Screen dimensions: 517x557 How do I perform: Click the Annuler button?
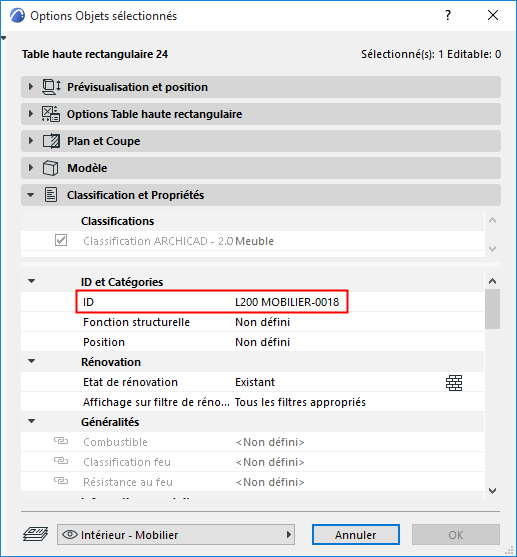pyautogui.click(x=356, y=535)
